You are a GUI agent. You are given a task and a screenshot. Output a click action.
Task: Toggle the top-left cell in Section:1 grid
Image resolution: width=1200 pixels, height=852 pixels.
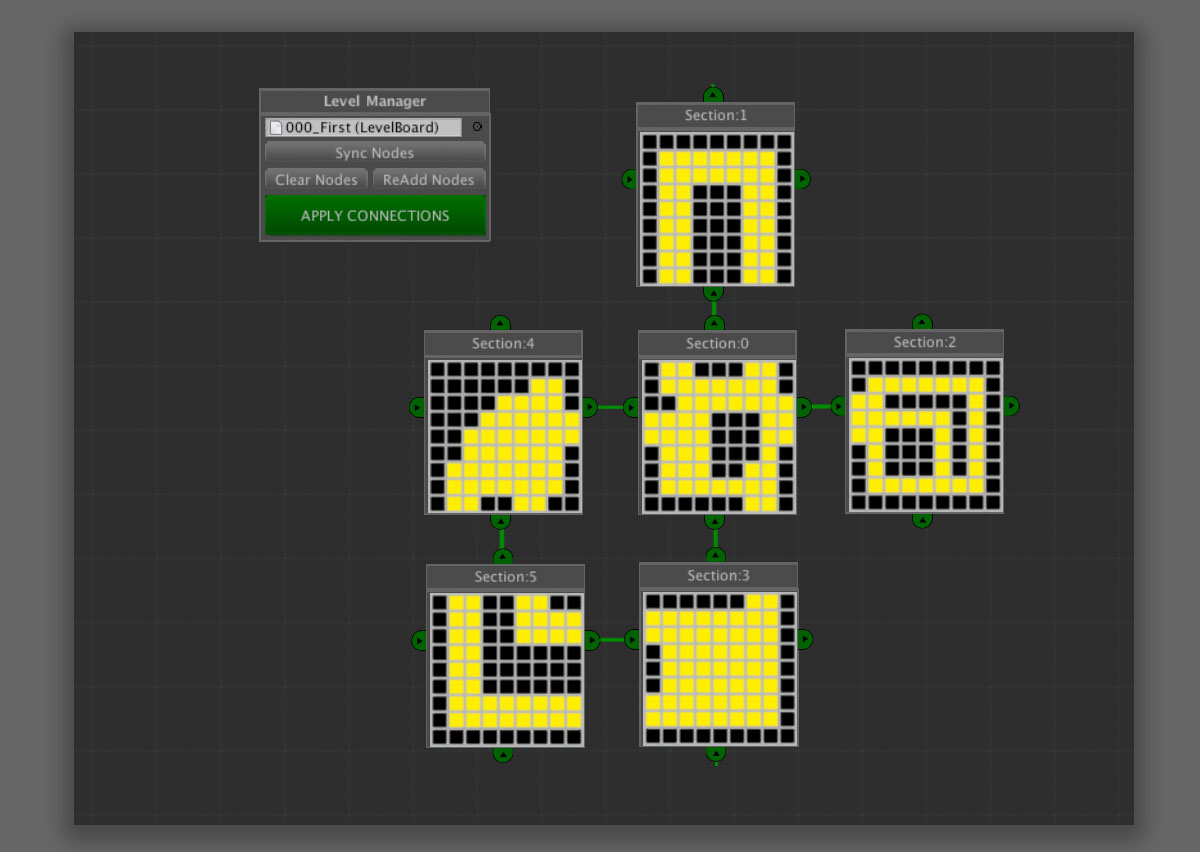(650, 141)
